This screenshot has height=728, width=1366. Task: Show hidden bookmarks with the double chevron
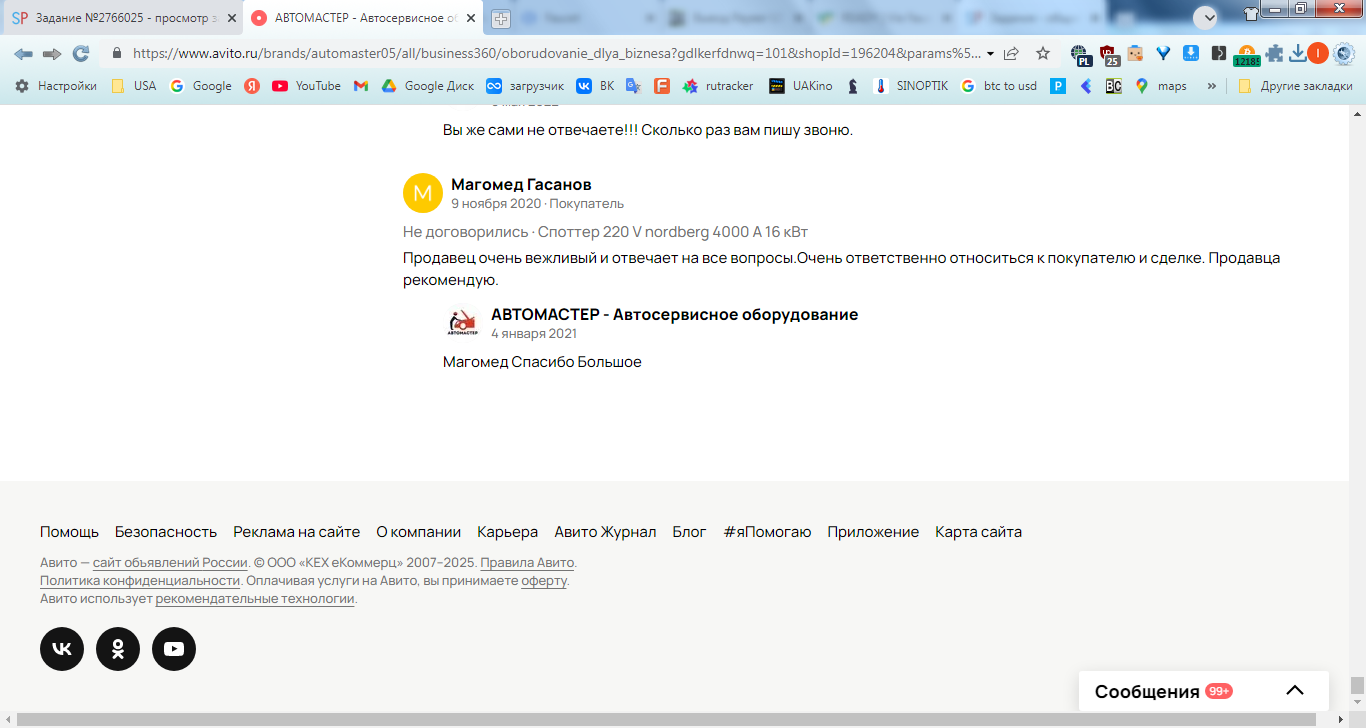1212,86
